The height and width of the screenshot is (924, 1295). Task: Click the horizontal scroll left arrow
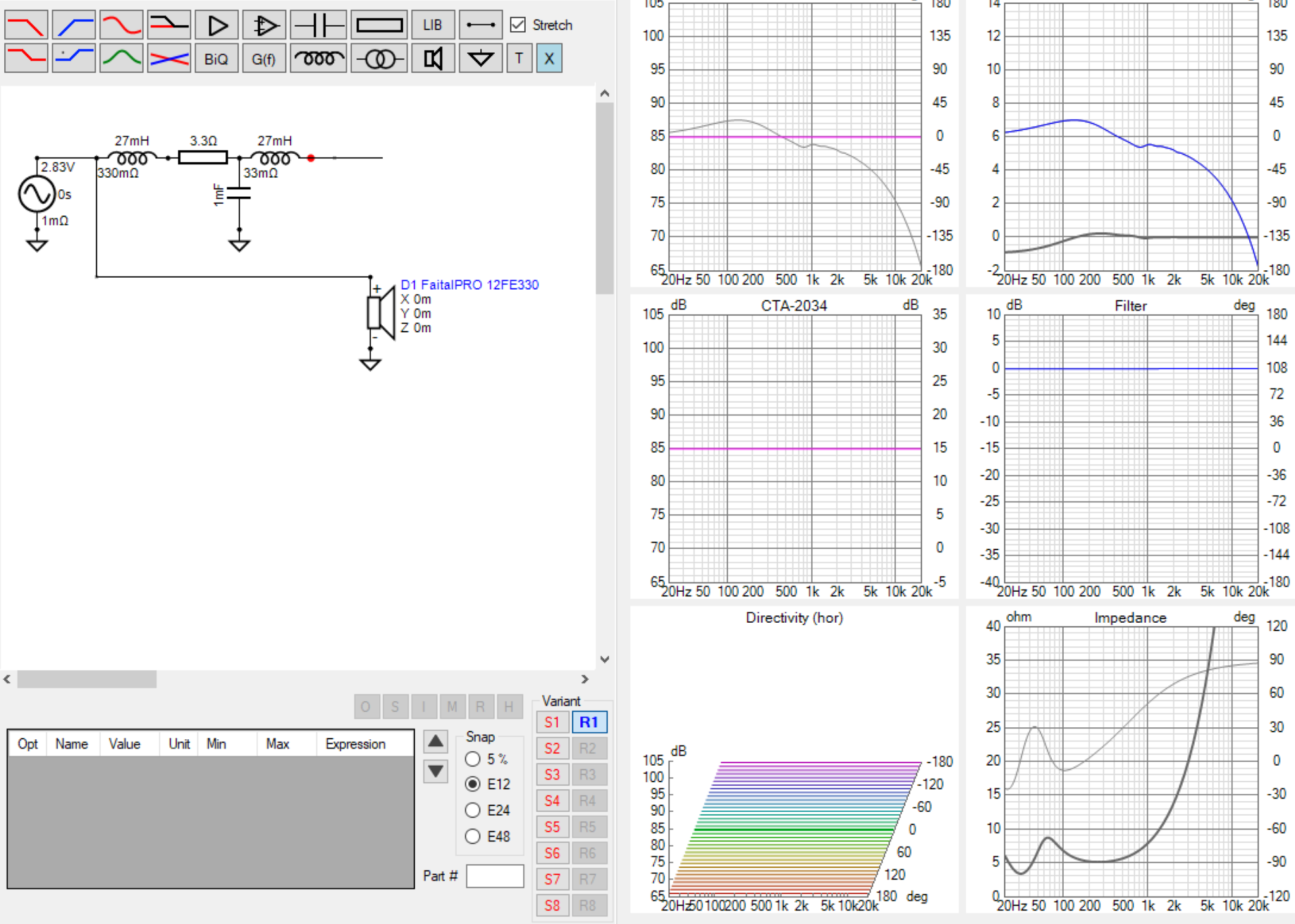(x=7, y=679)
